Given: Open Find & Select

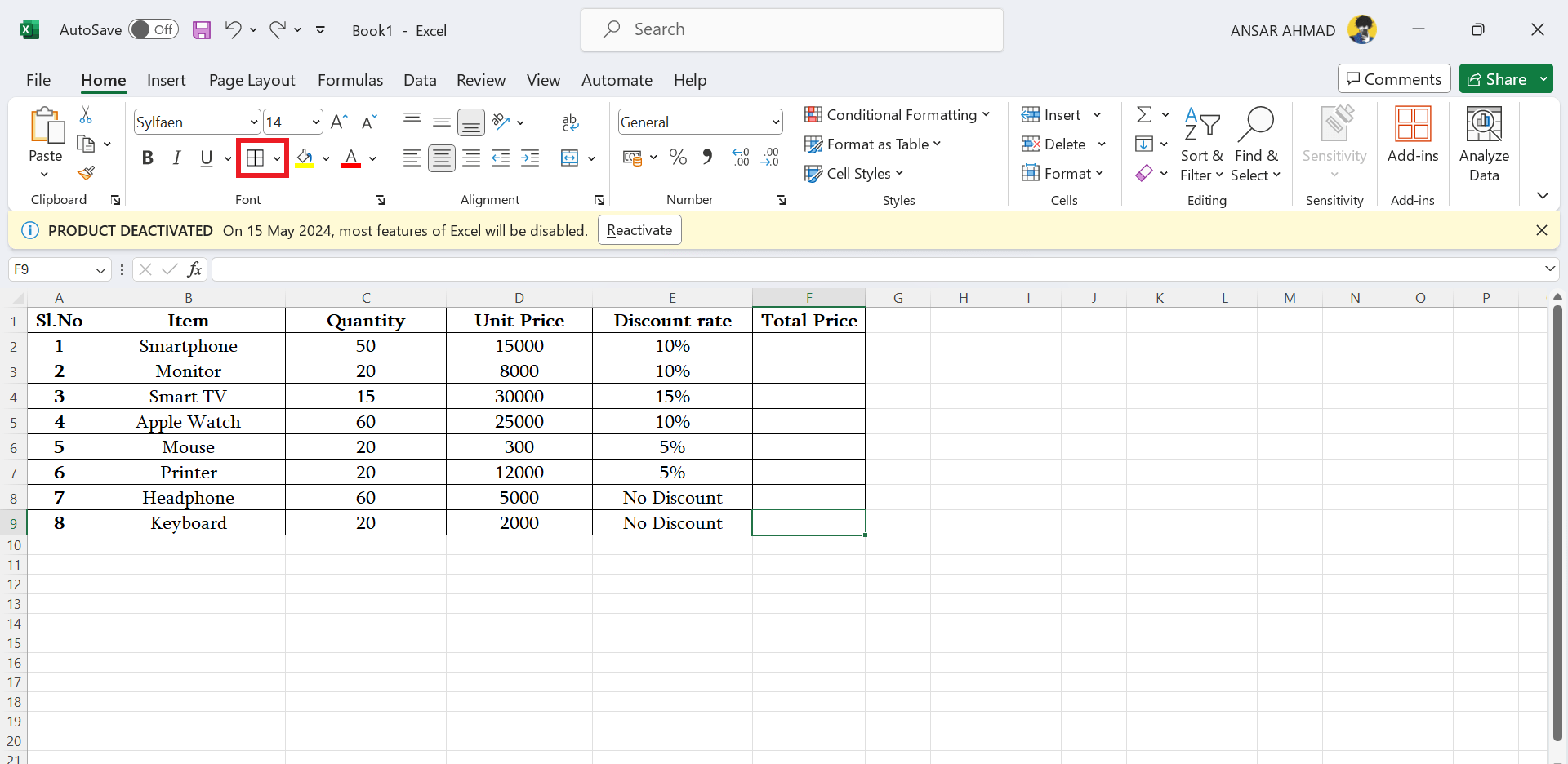Looking at the screenshot, I should pos(1256,143).
